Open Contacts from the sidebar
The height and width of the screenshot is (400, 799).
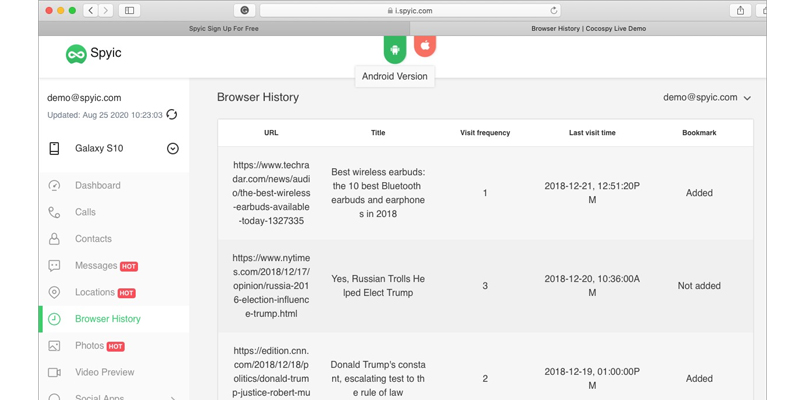click(93, 239)
